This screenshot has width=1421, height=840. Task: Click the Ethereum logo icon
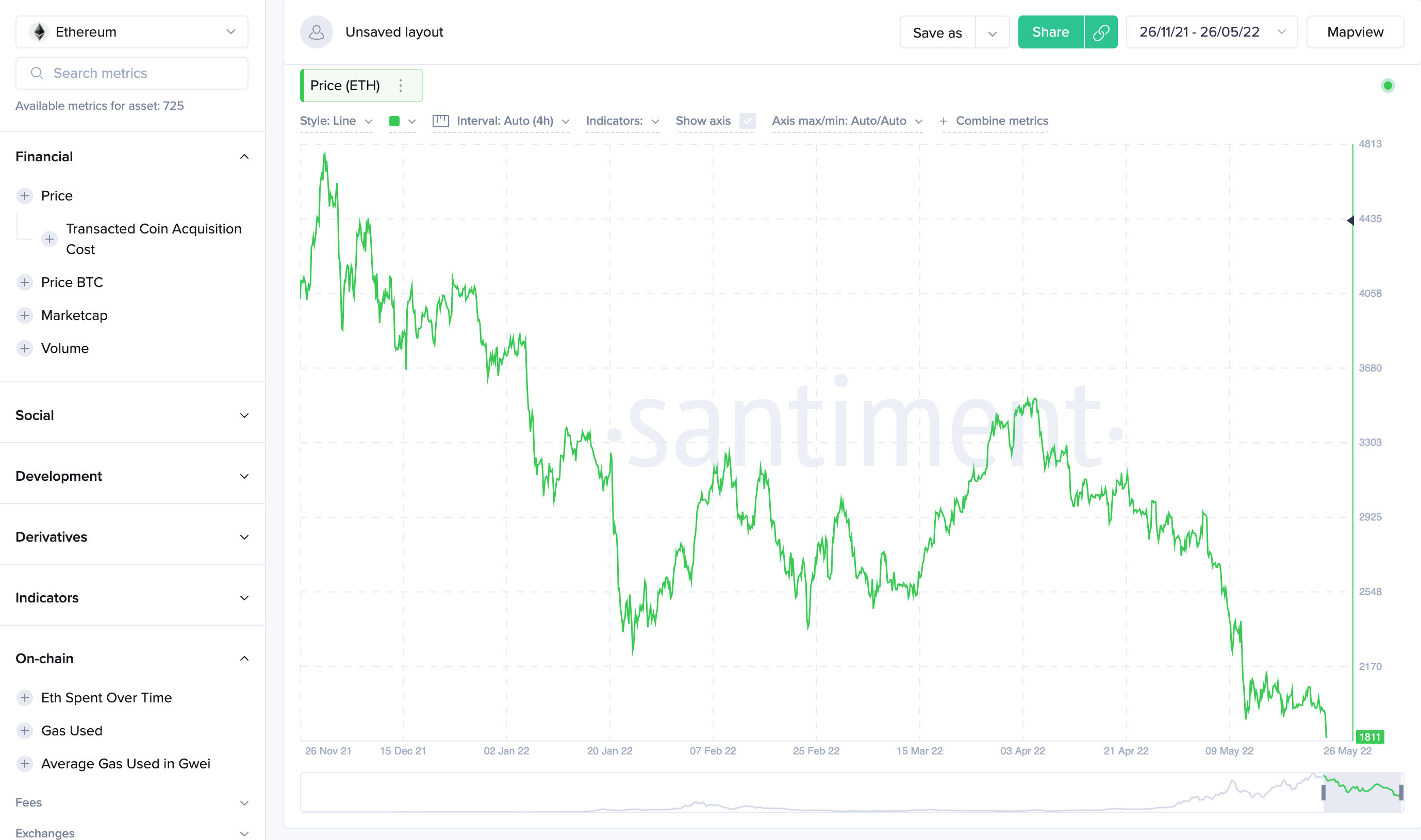tap(39, 32)
